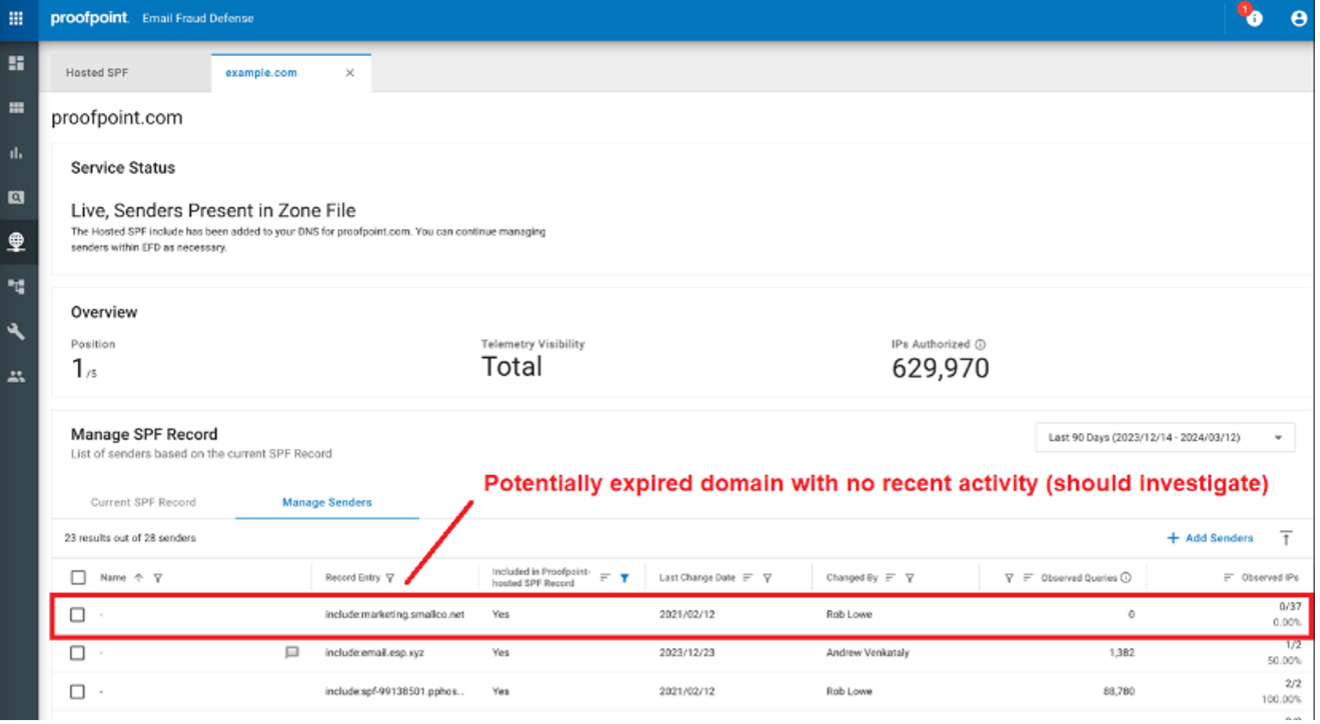
Task: Click the 2023/12/23 last change date
Action: coord(685,652)
